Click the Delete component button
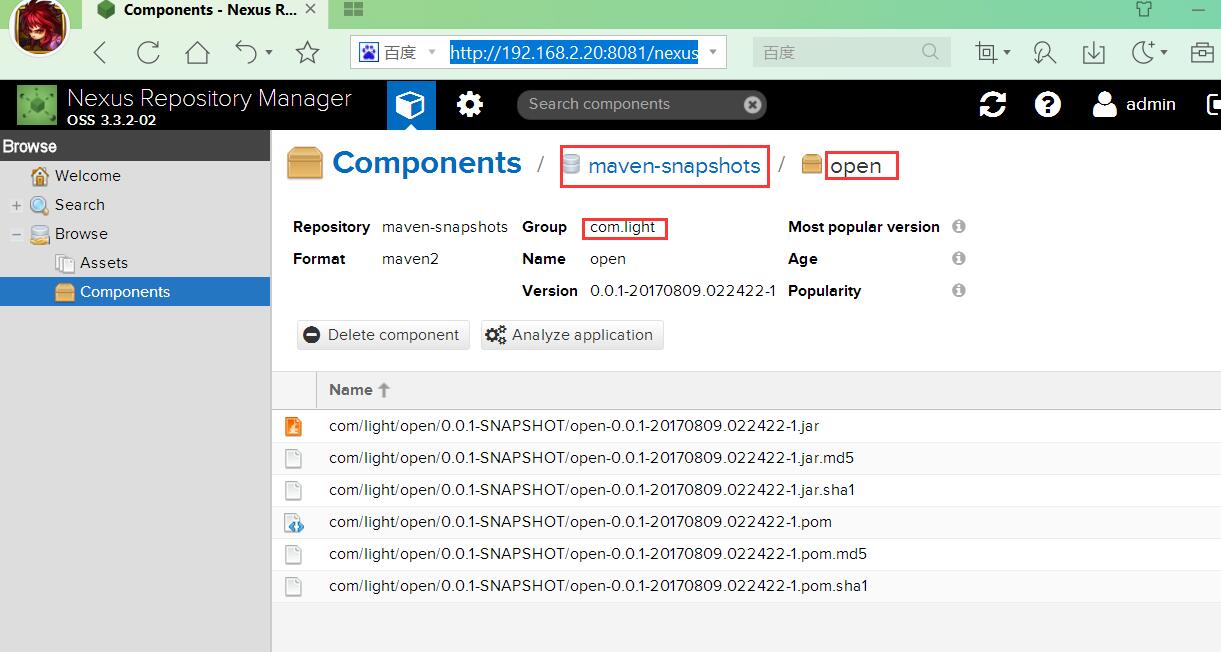 point(383,335)
